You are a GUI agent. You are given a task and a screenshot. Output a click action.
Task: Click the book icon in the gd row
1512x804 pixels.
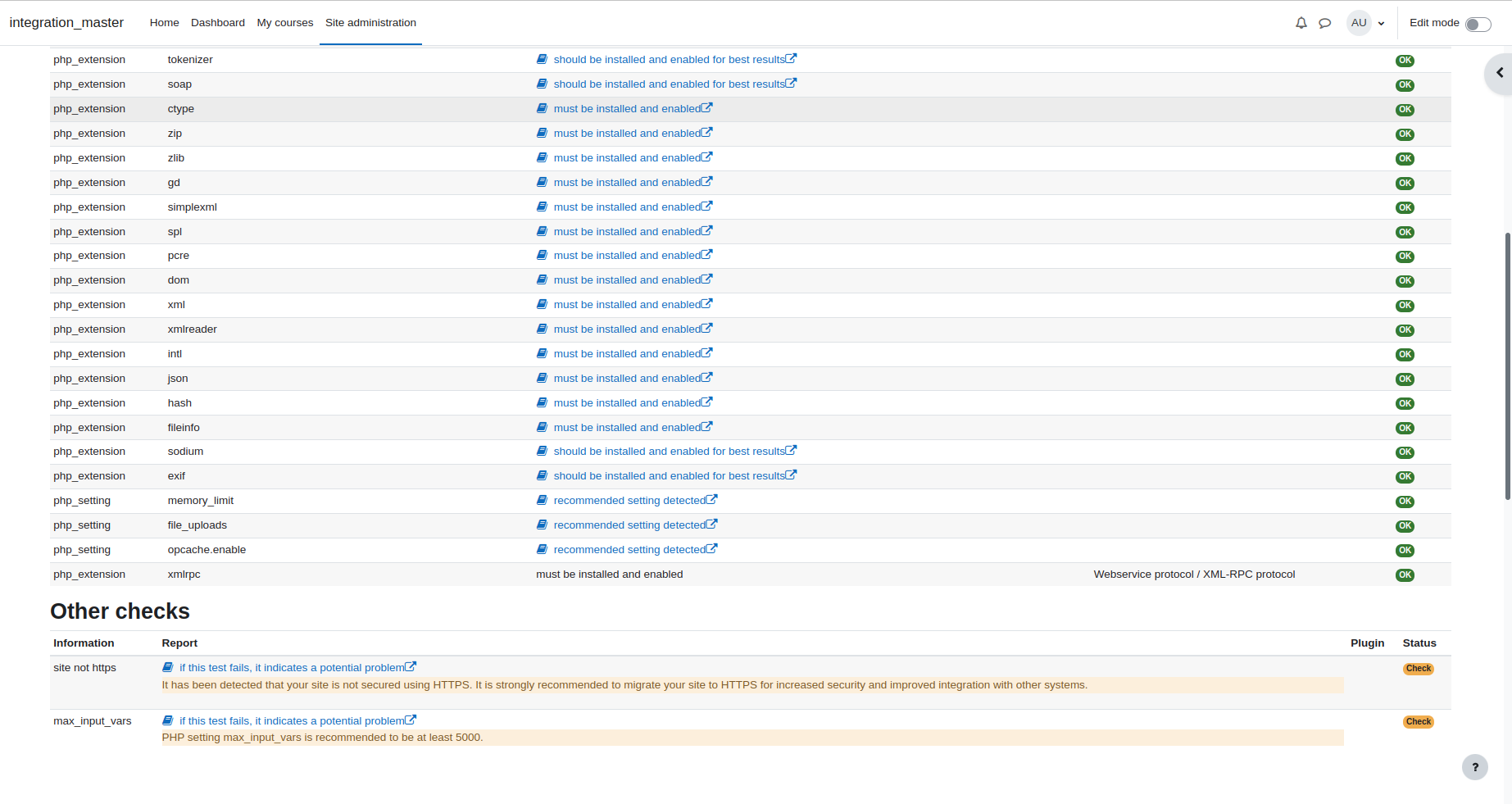coord(542,182)
